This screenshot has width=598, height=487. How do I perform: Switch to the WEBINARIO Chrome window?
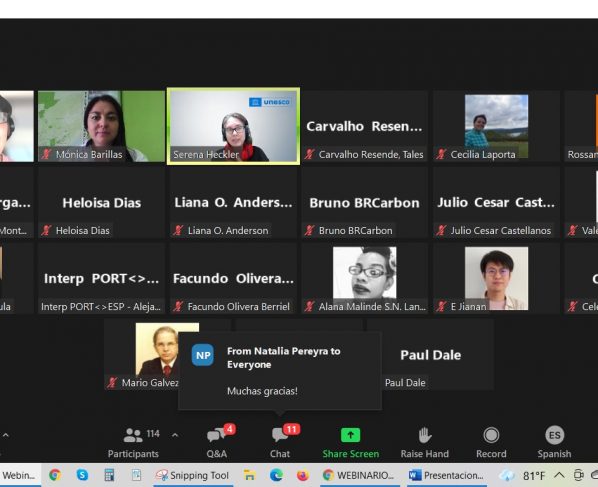[x=359, y=475]
